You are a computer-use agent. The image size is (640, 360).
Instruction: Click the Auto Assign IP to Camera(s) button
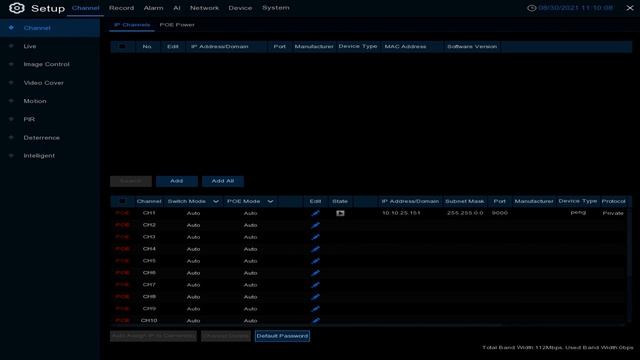(x=153, y=336)
